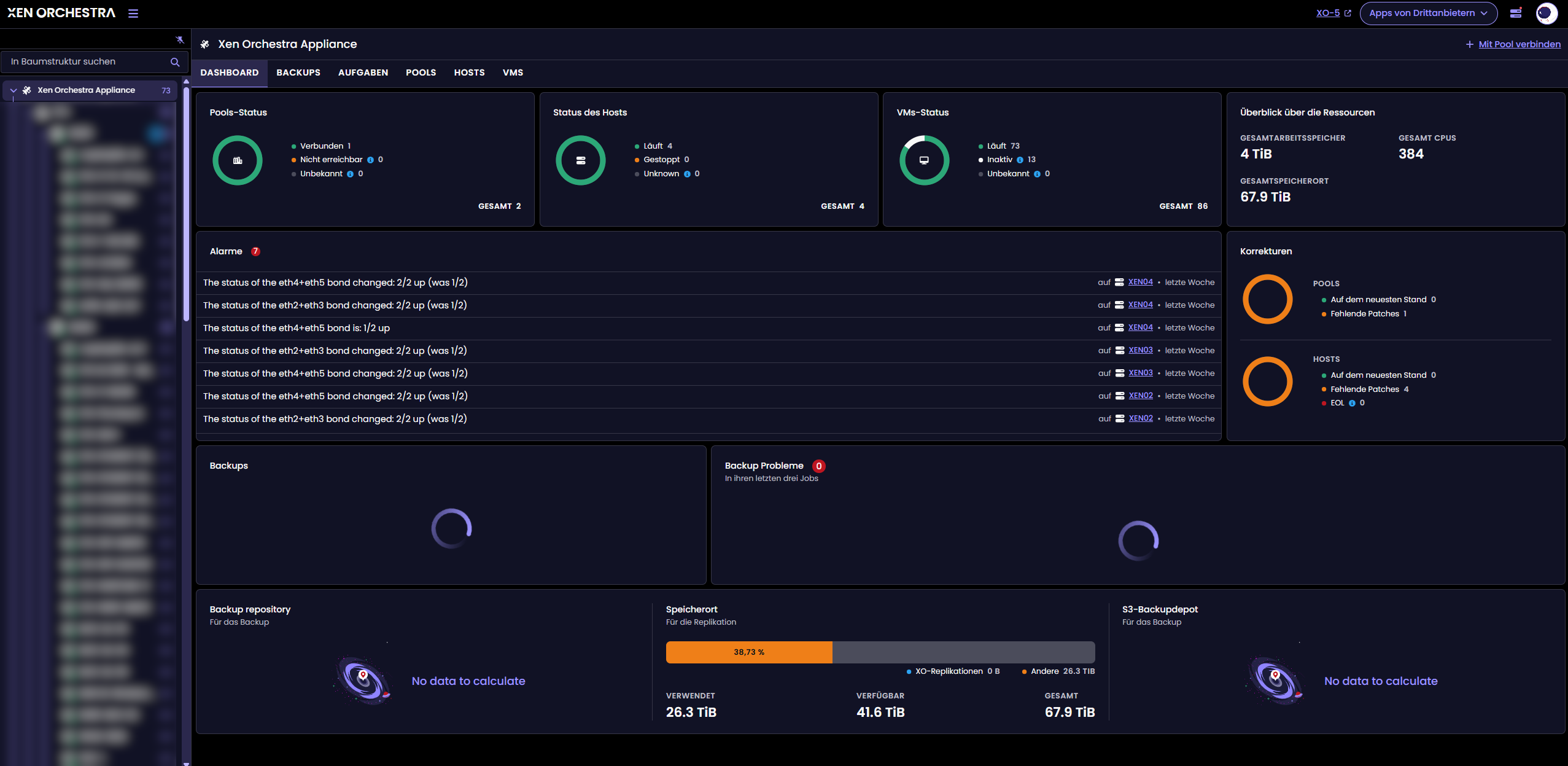Screen dimensions: 1568x766
Task: Click the VMs status donut chart icon
Action: point(924,160)
